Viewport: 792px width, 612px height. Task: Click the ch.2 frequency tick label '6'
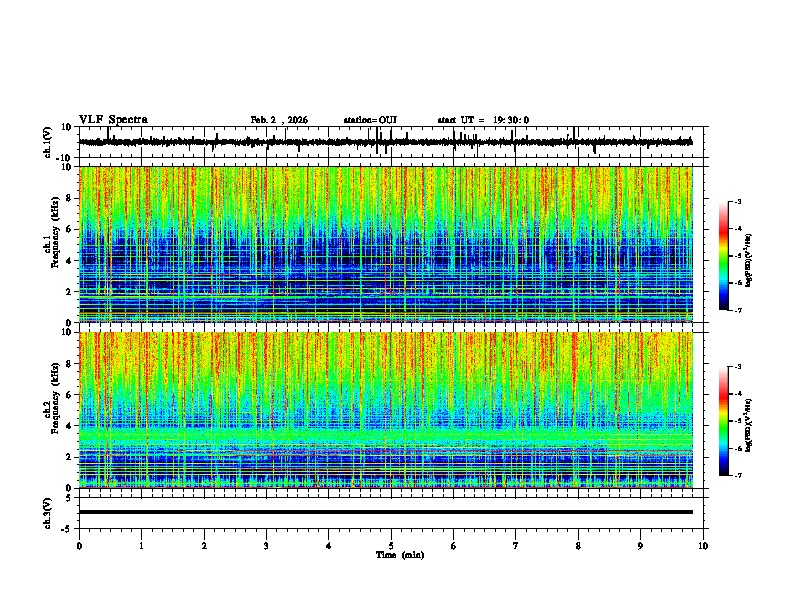(70, 395)
